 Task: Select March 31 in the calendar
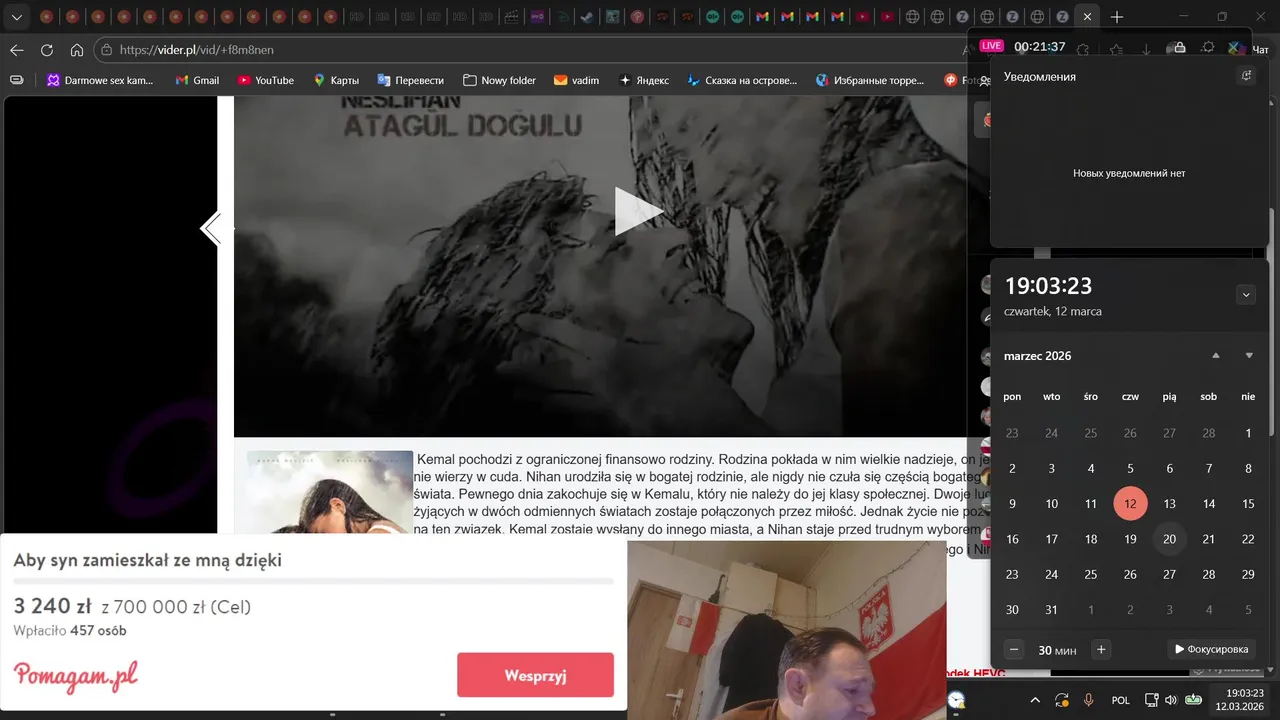coord(1051,610)
